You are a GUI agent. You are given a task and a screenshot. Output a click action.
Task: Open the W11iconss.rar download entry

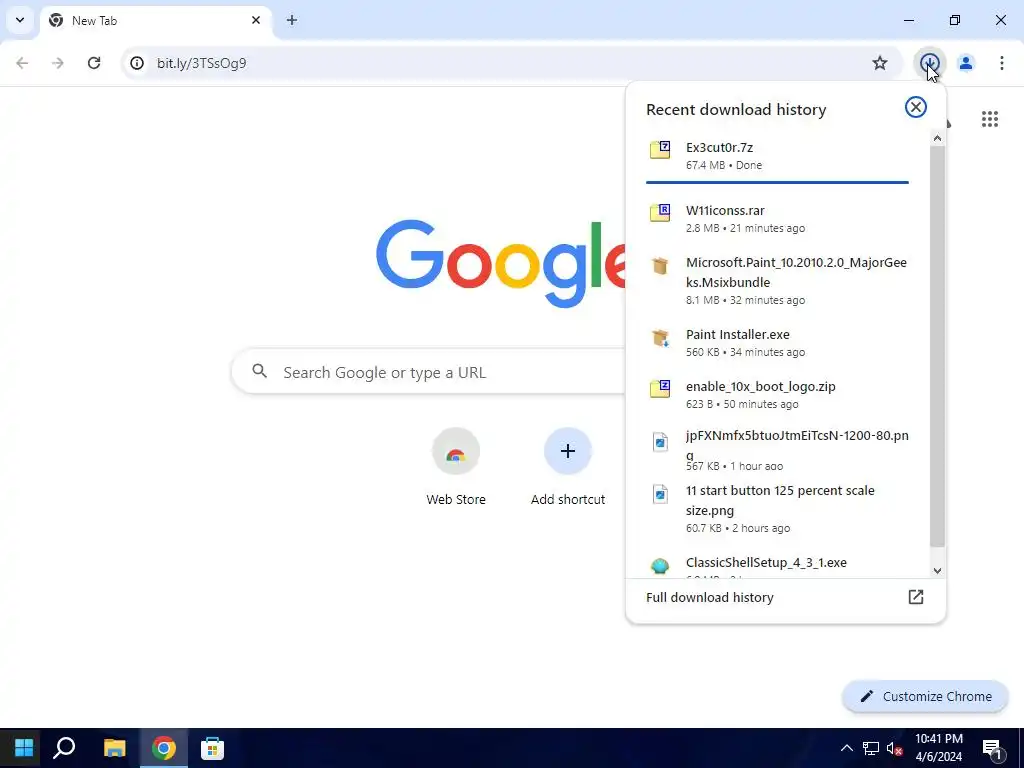click(x=777, y=219)
